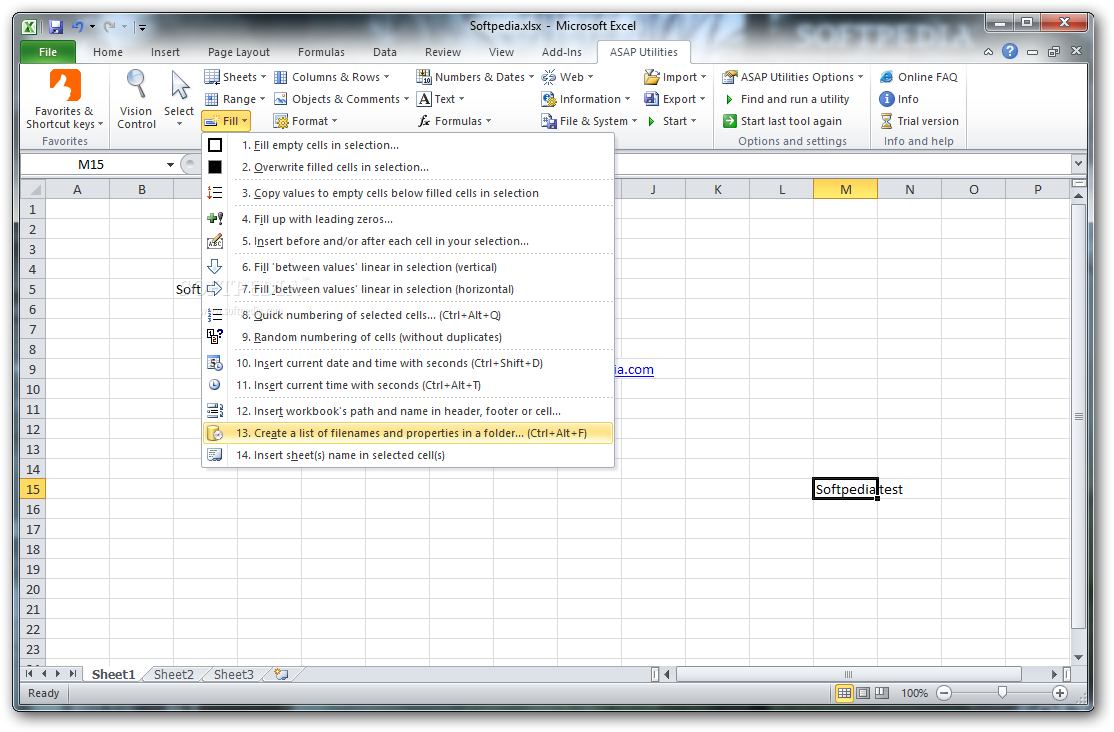This screenshot has height=732, width=1114.
Task: Open the Select tool dropdown
Action: pyautogui.click(x=179, y=99)
